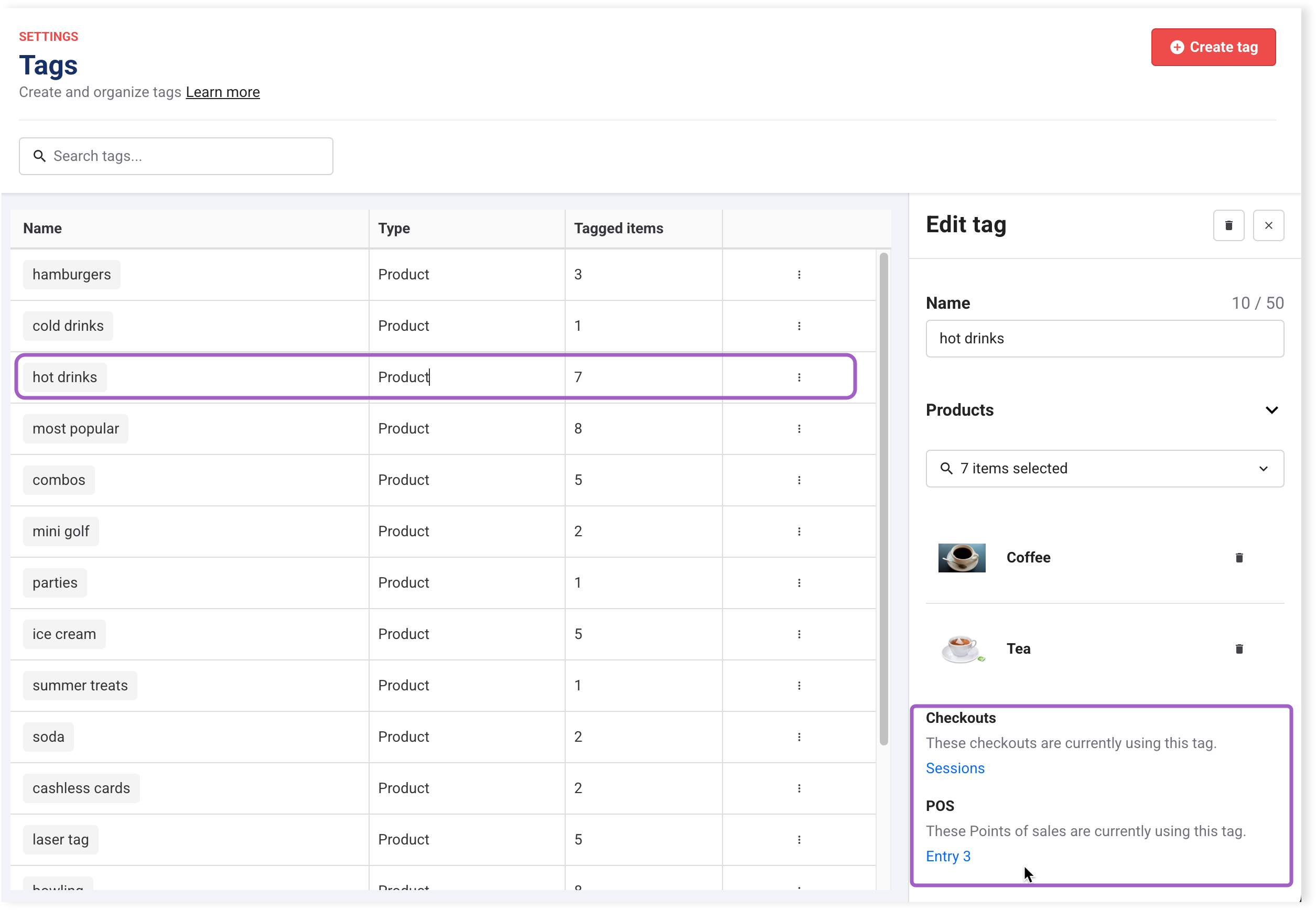Remove Tea from tagged products
1316x910 pixels.
(1238, 649)
